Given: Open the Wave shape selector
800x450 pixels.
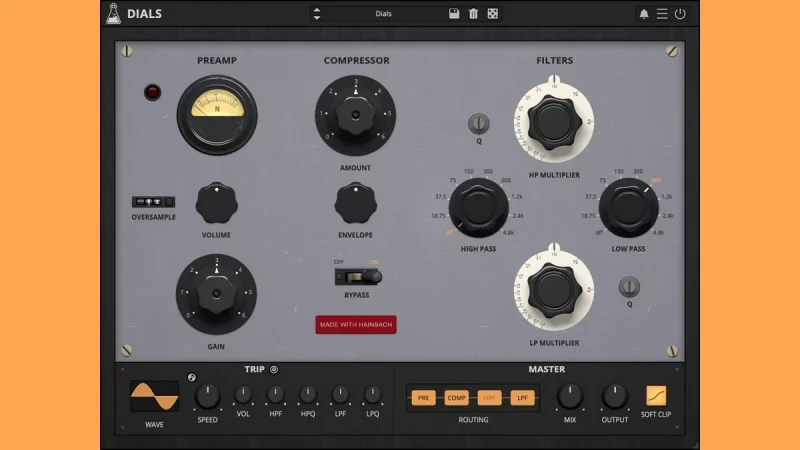Looking at the screenshot, I should click(x=154, y=396).
